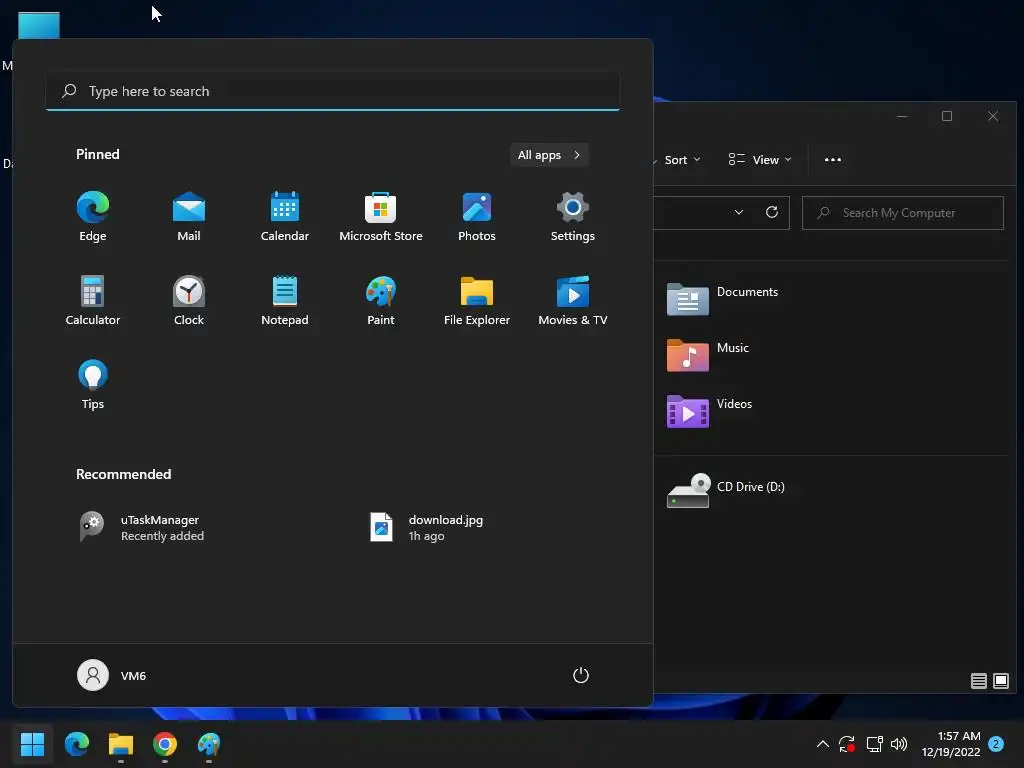Open the Clock app
Viewport: 1024px width, 768px height.
[189, 301]
